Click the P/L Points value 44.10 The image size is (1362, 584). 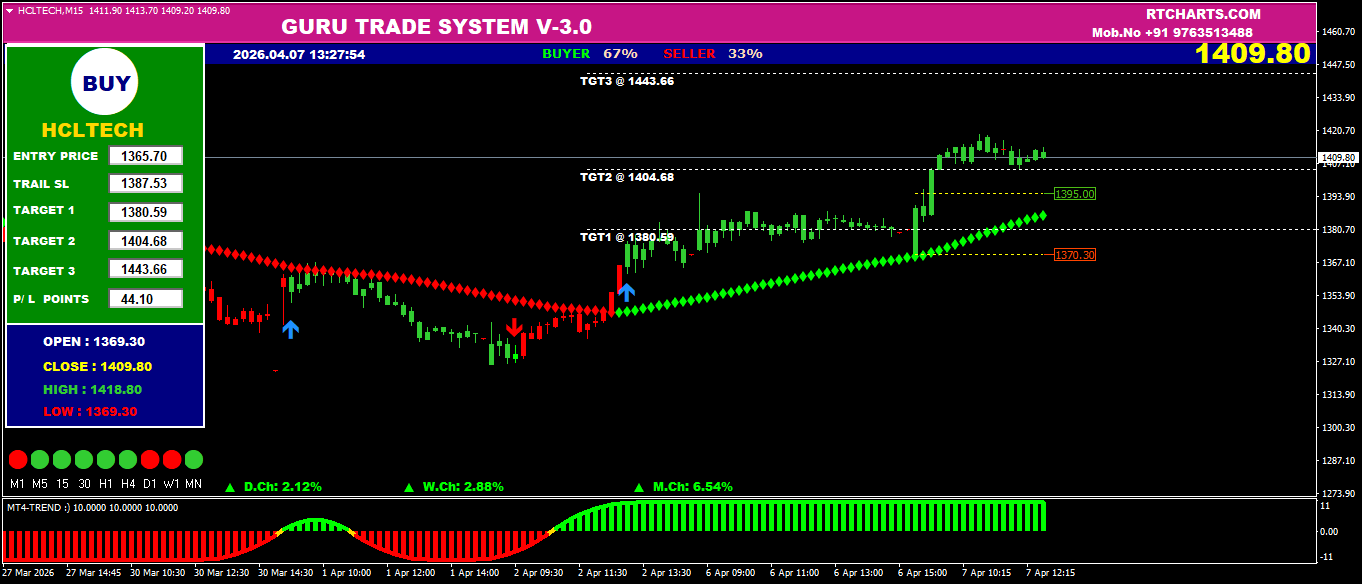tap(146, 299)
